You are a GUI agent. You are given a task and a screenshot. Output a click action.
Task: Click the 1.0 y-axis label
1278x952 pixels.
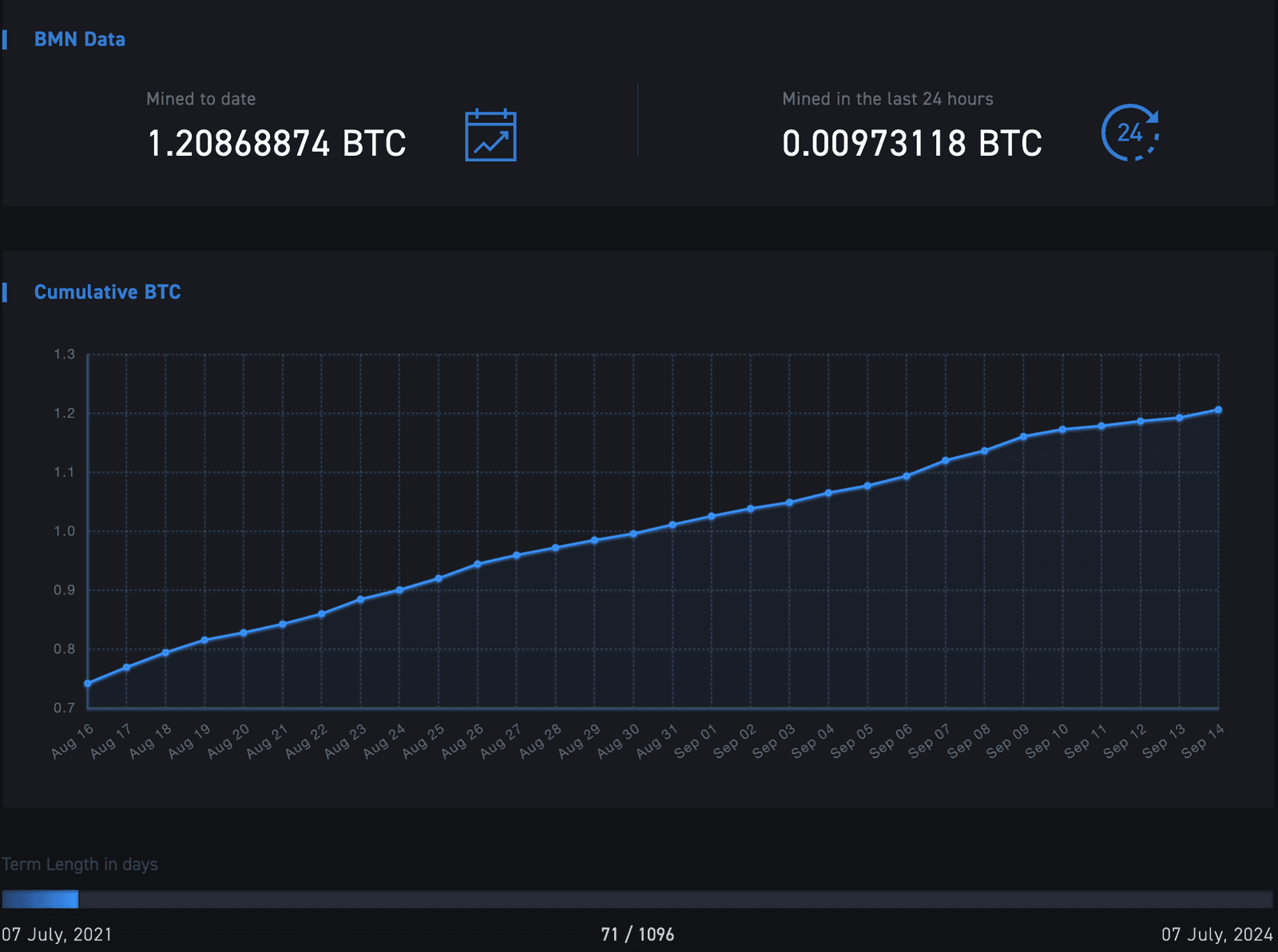coord(64,531)
